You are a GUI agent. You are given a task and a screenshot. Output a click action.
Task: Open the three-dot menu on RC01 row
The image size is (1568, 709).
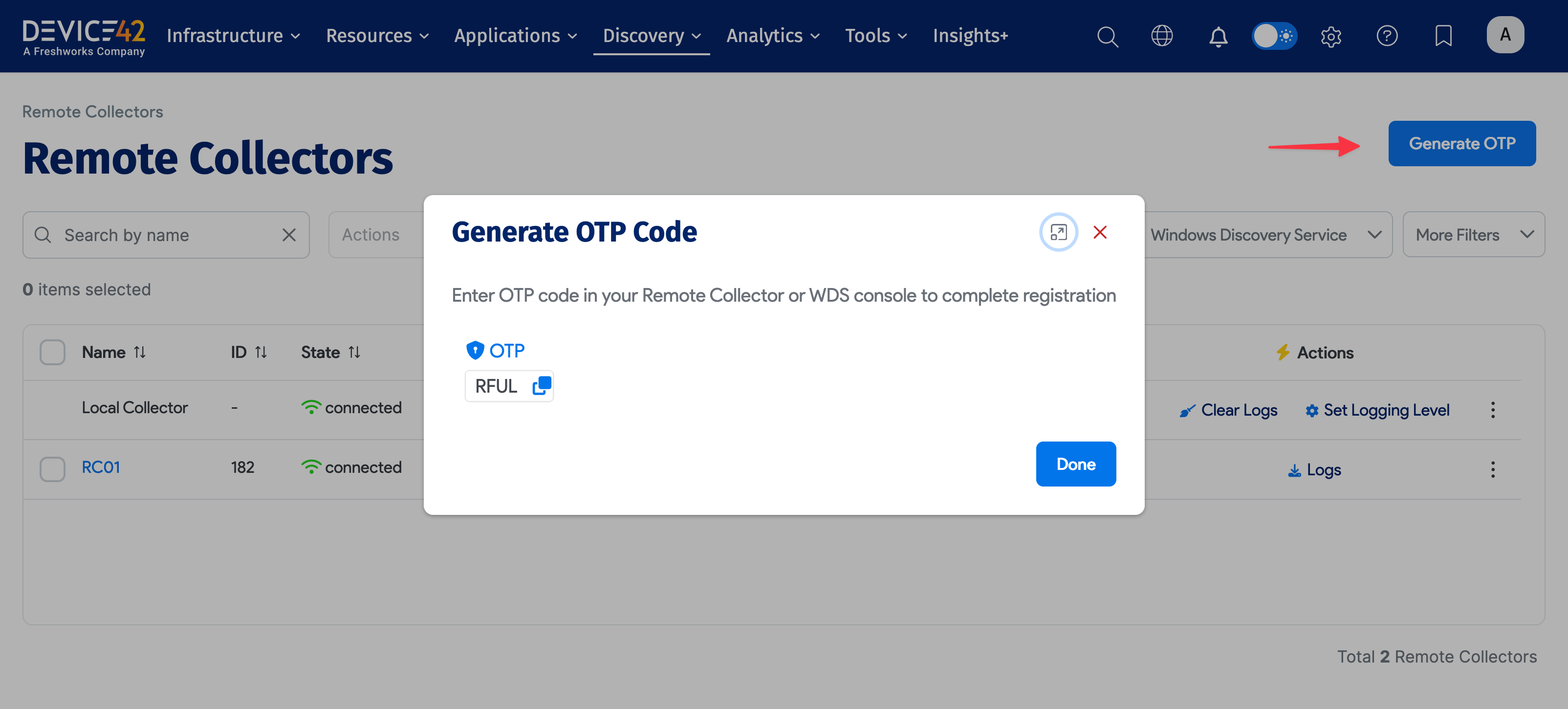pos(1493,469)
